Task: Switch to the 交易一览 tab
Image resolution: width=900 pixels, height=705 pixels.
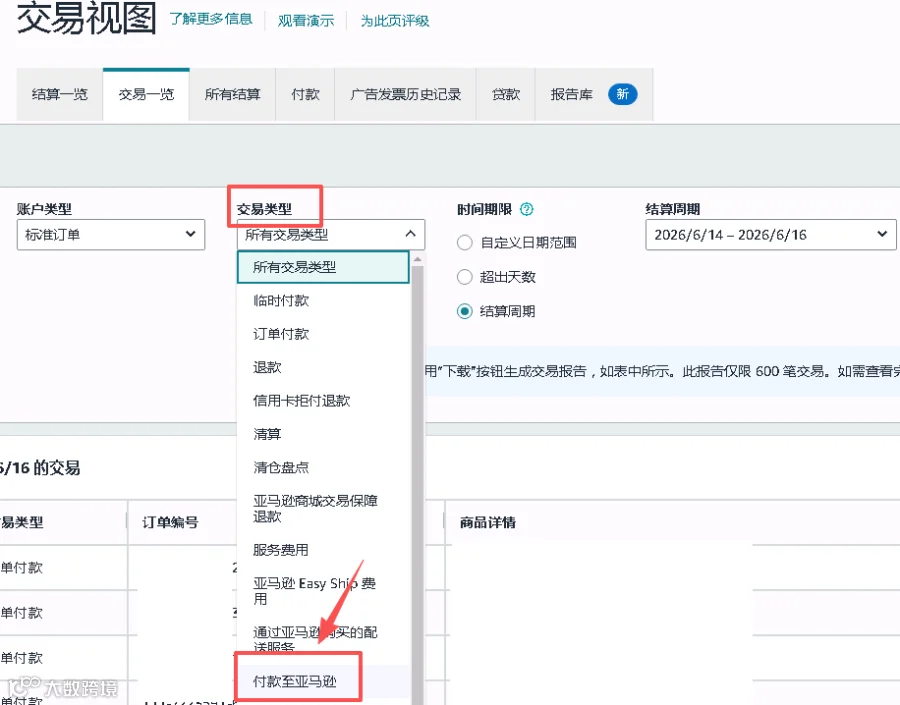Action: pos(146,94)
